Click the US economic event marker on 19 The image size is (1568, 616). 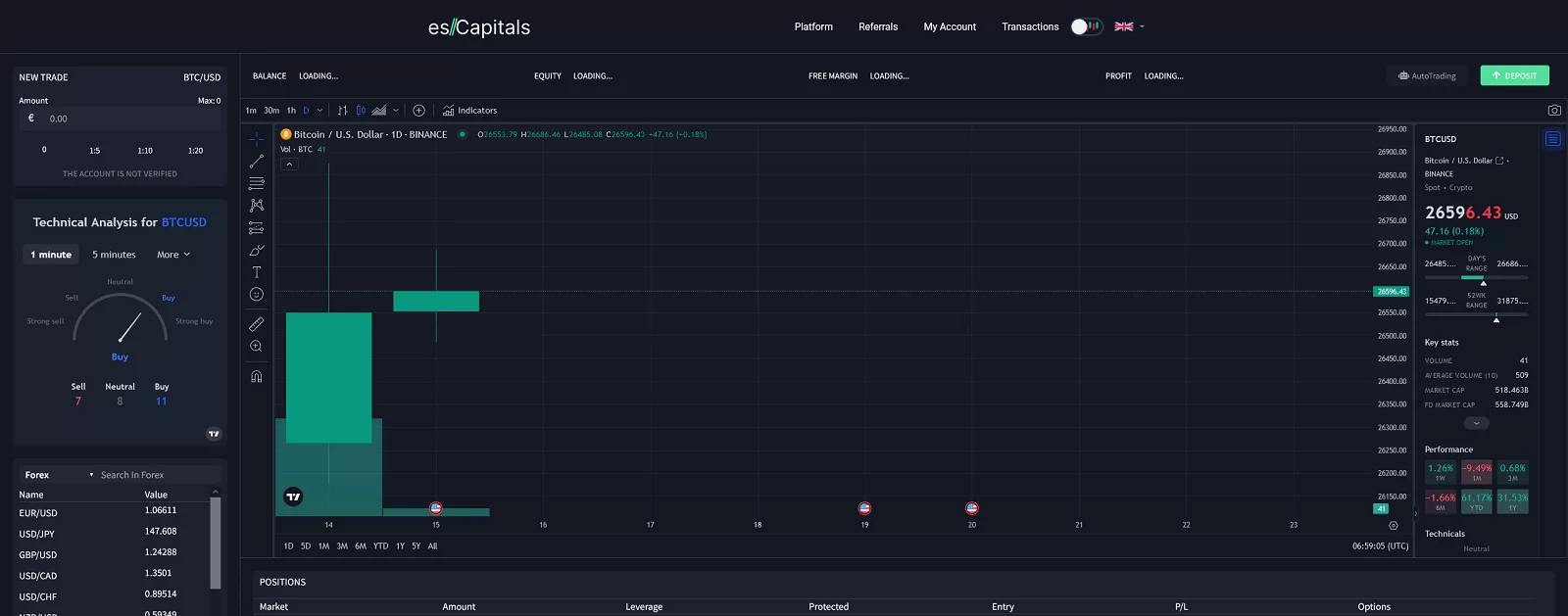(x=864, y=508)
